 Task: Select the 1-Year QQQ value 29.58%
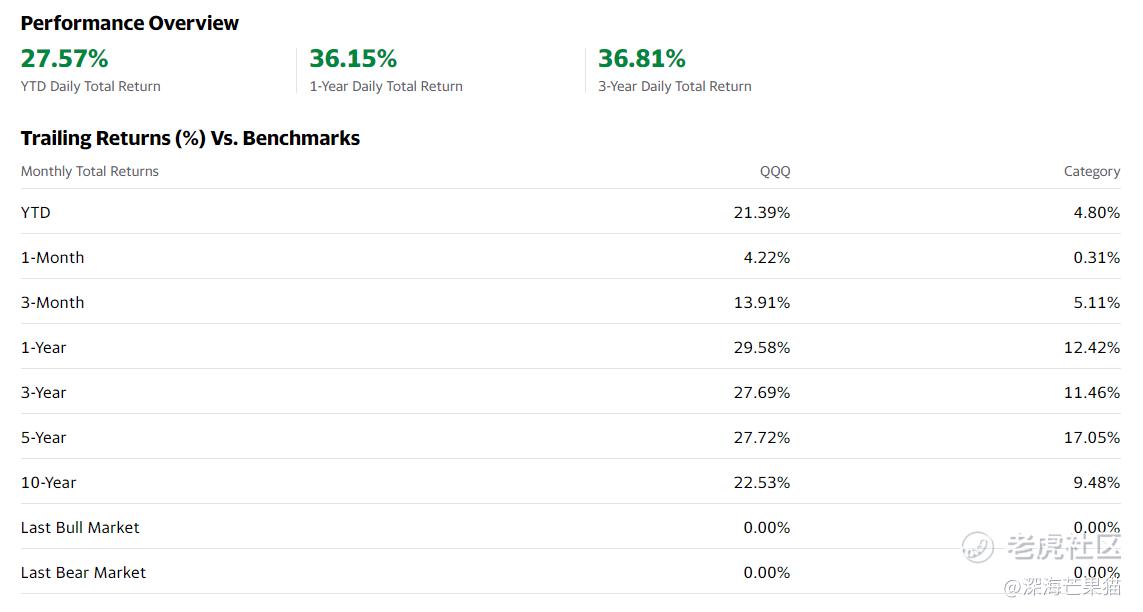[x=762, y=348]
